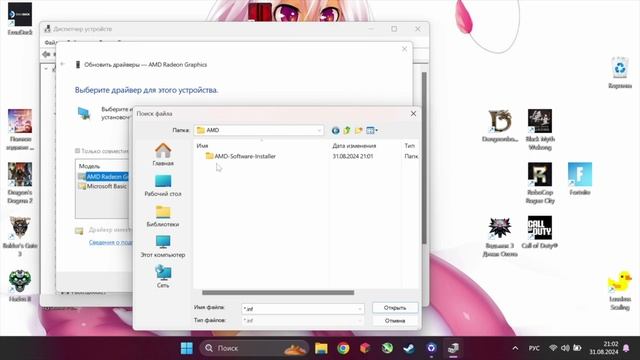Show hidden tray icons chevron
The image size is (640, 360).
(x=515, y=348)
